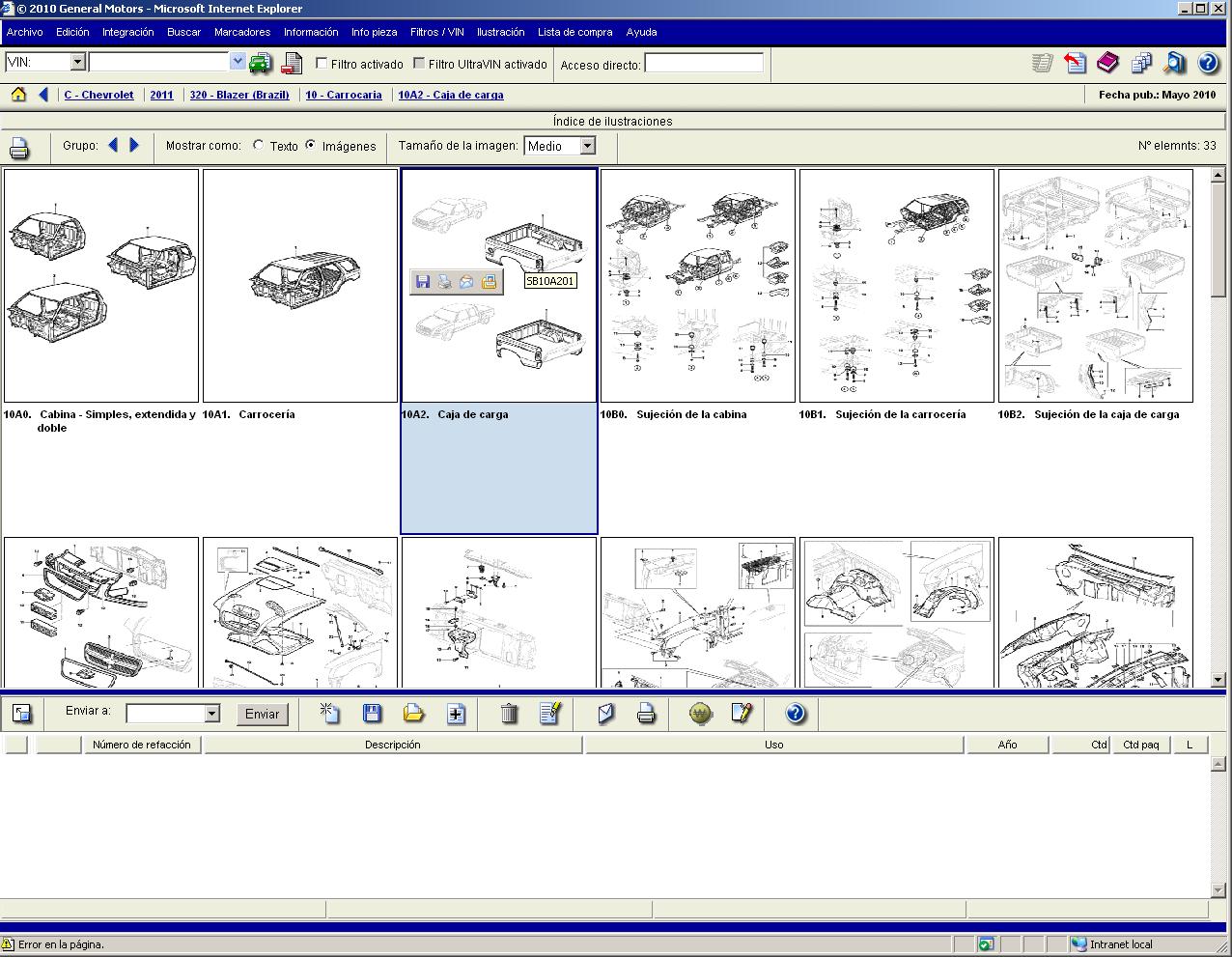Follow the 10A2 - Caja de carga link

point(451,95)
